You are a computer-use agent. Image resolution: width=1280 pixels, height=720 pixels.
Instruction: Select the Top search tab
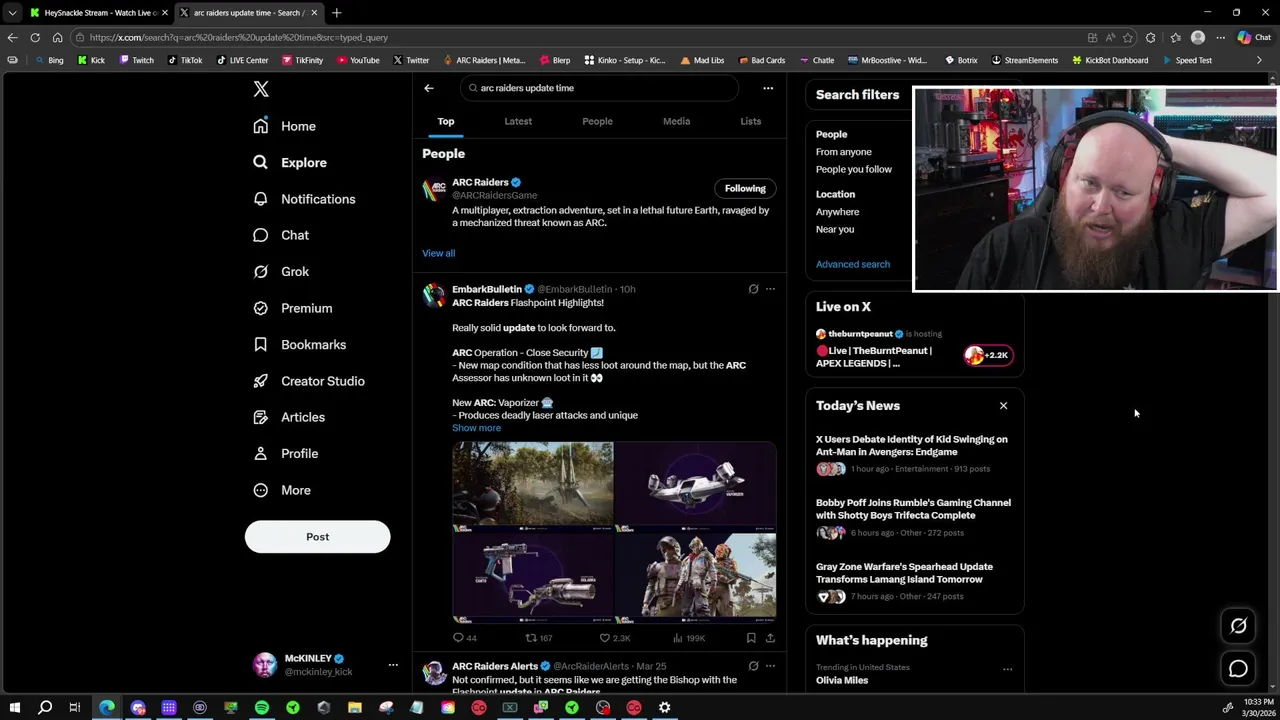click(446, 121)
